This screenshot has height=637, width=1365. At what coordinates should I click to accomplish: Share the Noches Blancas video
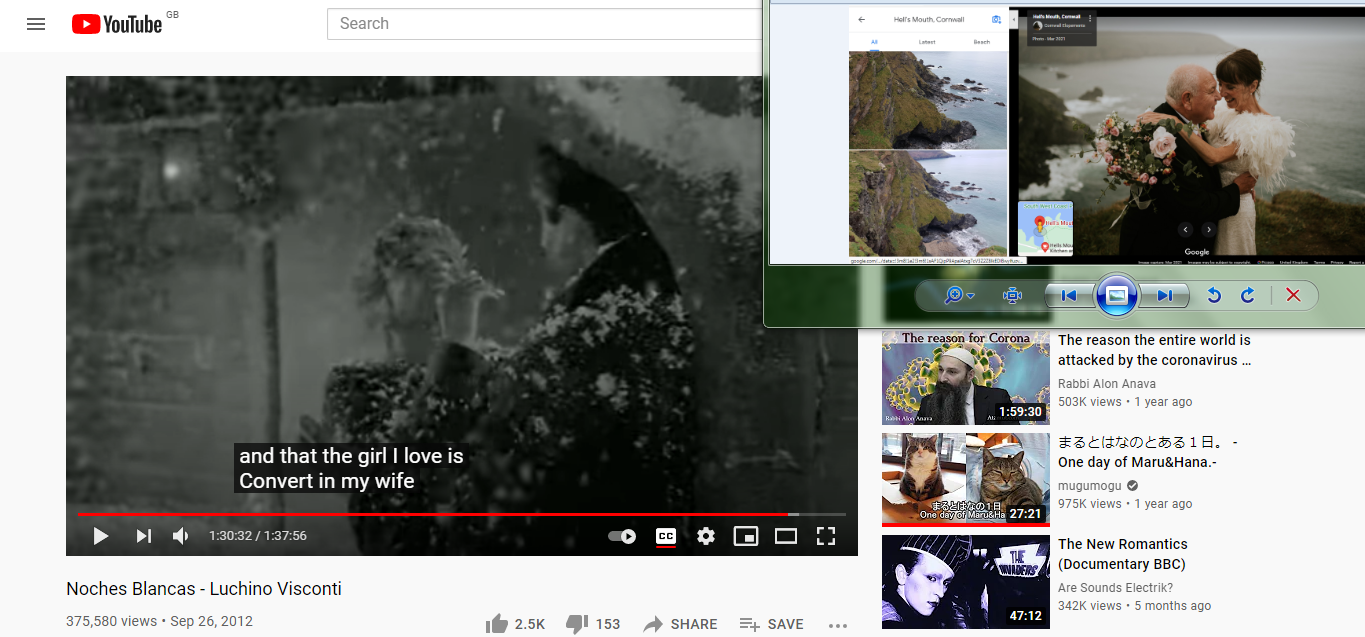[x=680, y=624]
